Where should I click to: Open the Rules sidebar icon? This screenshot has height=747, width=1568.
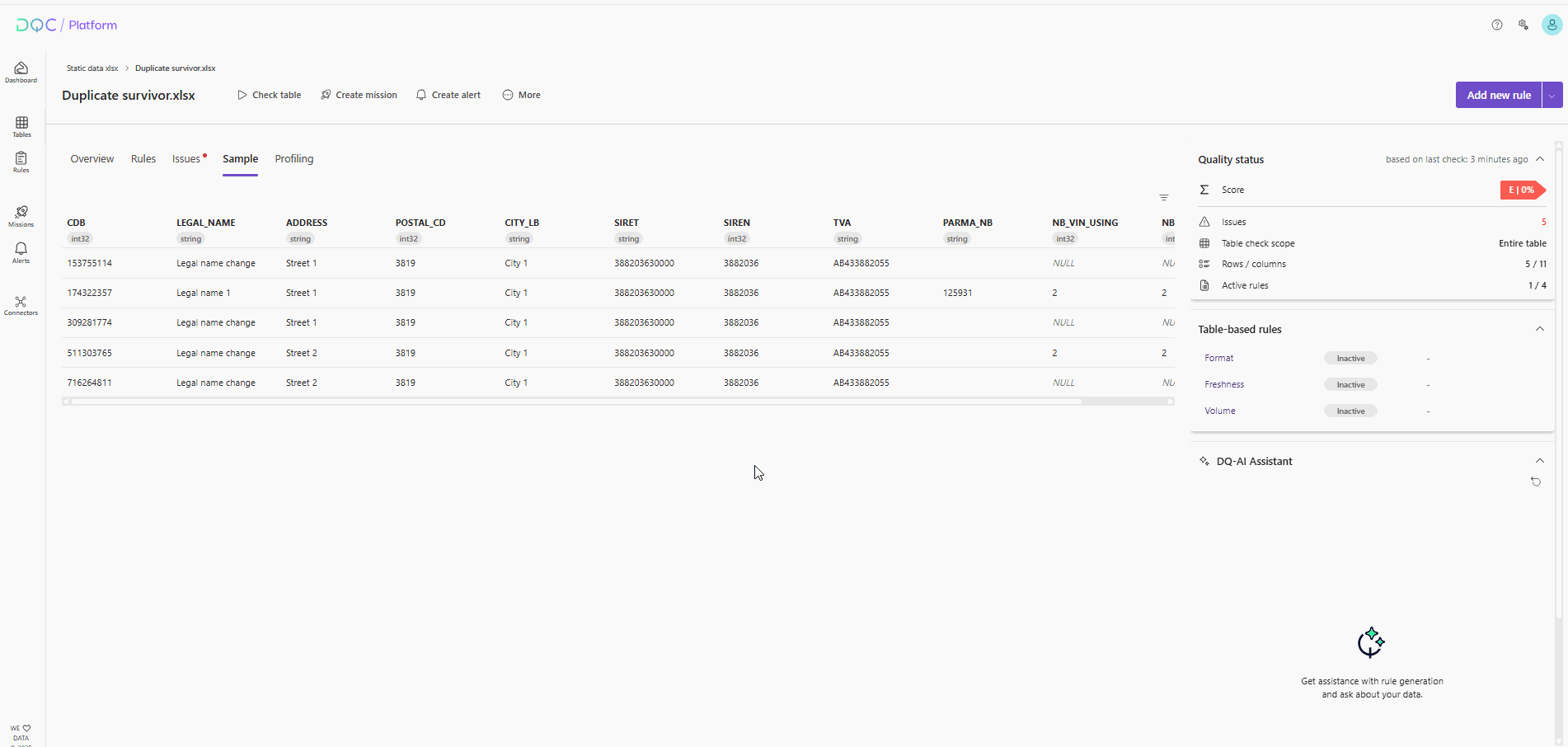click(21, 162)
